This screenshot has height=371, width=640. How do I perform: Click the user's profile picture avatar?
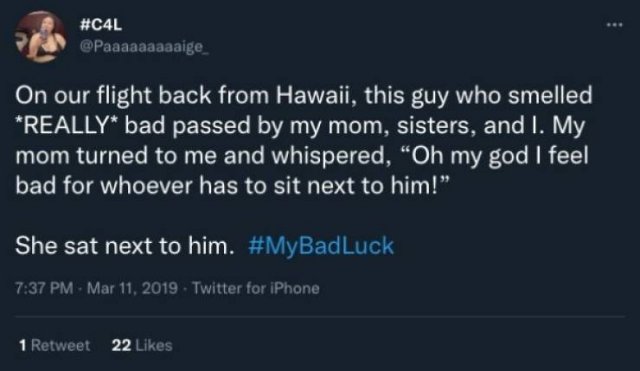coord(41,37)
